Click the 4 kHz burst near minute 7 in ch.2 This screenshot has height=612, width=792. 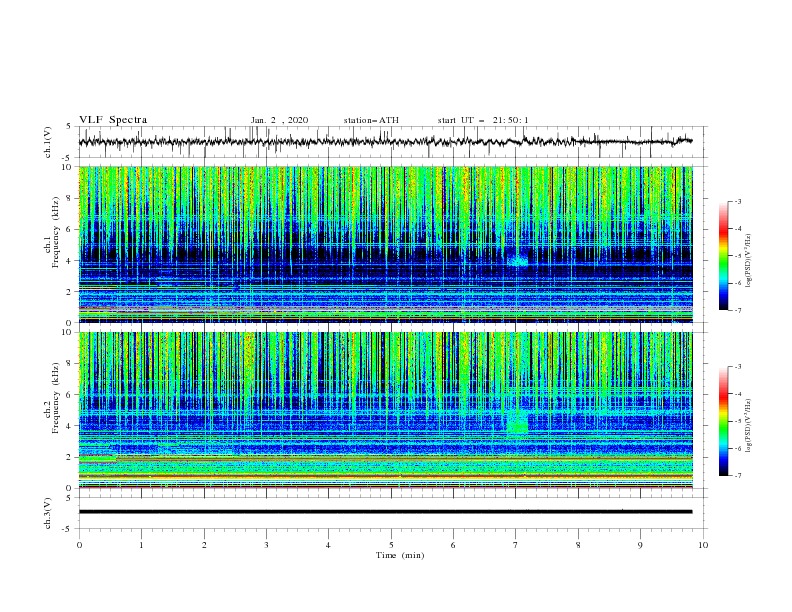tap(517, 422)
